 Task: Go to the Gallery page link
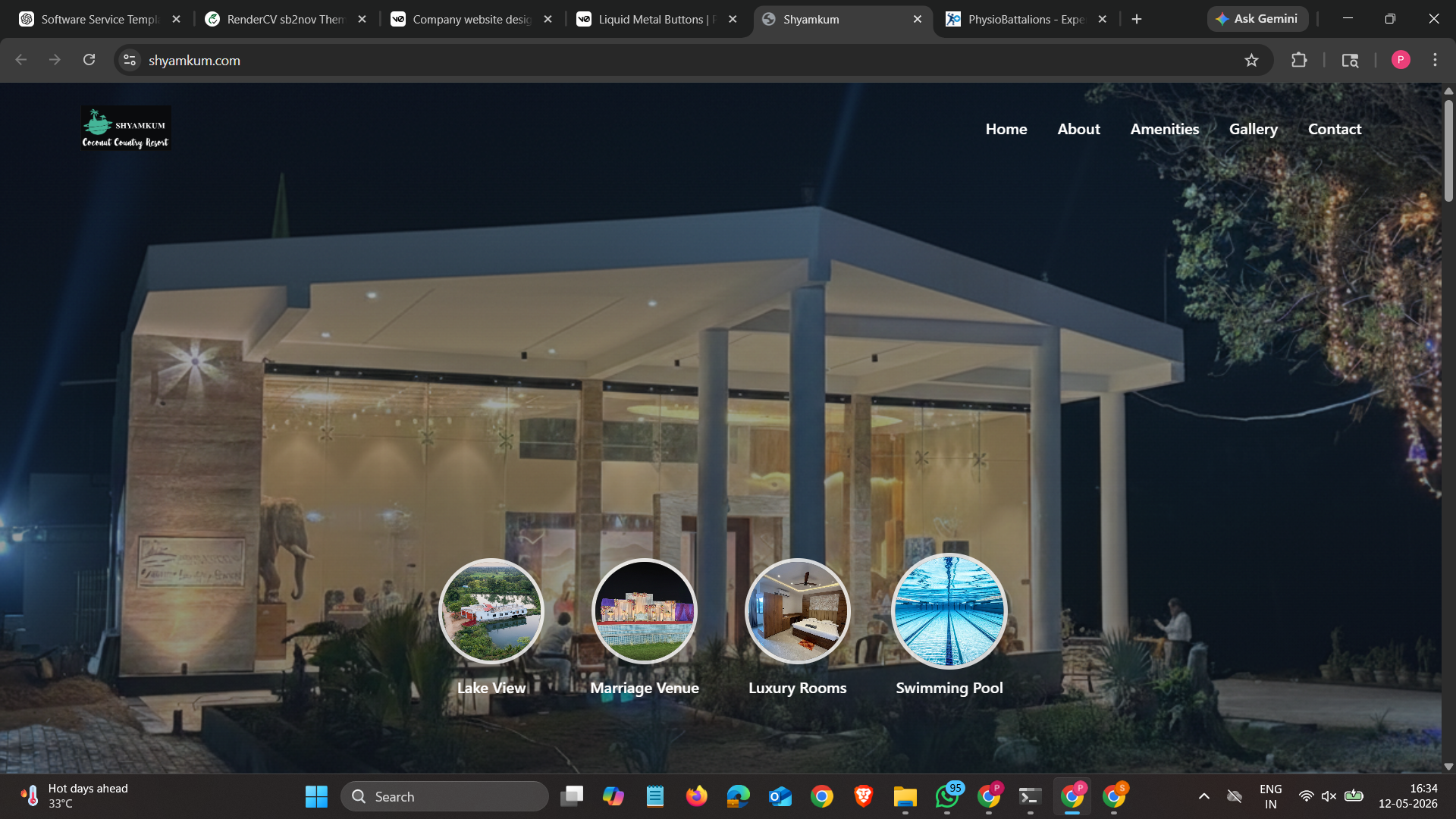pyautogui.click(x=1254, y=129)
